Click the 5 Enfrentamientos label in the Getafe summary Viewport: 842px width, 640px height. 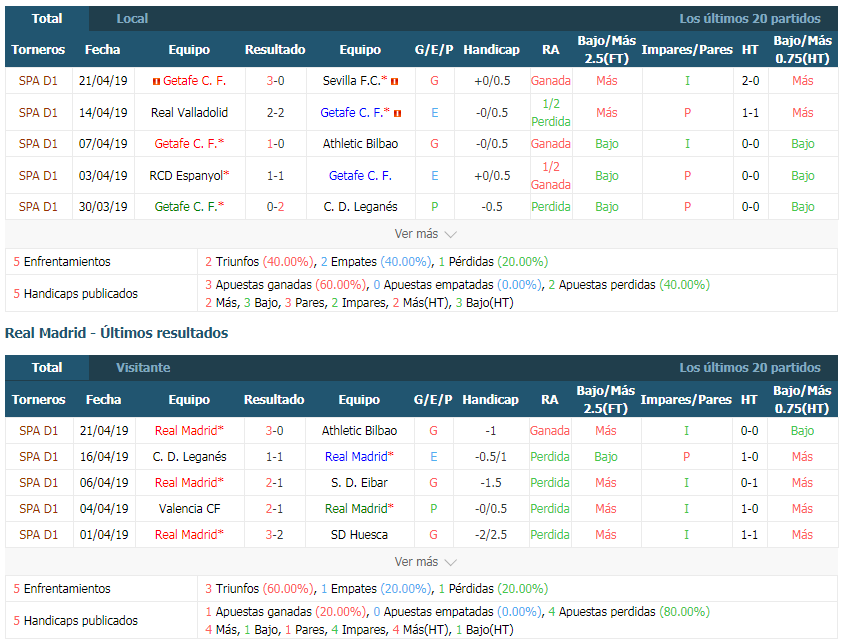62,261
